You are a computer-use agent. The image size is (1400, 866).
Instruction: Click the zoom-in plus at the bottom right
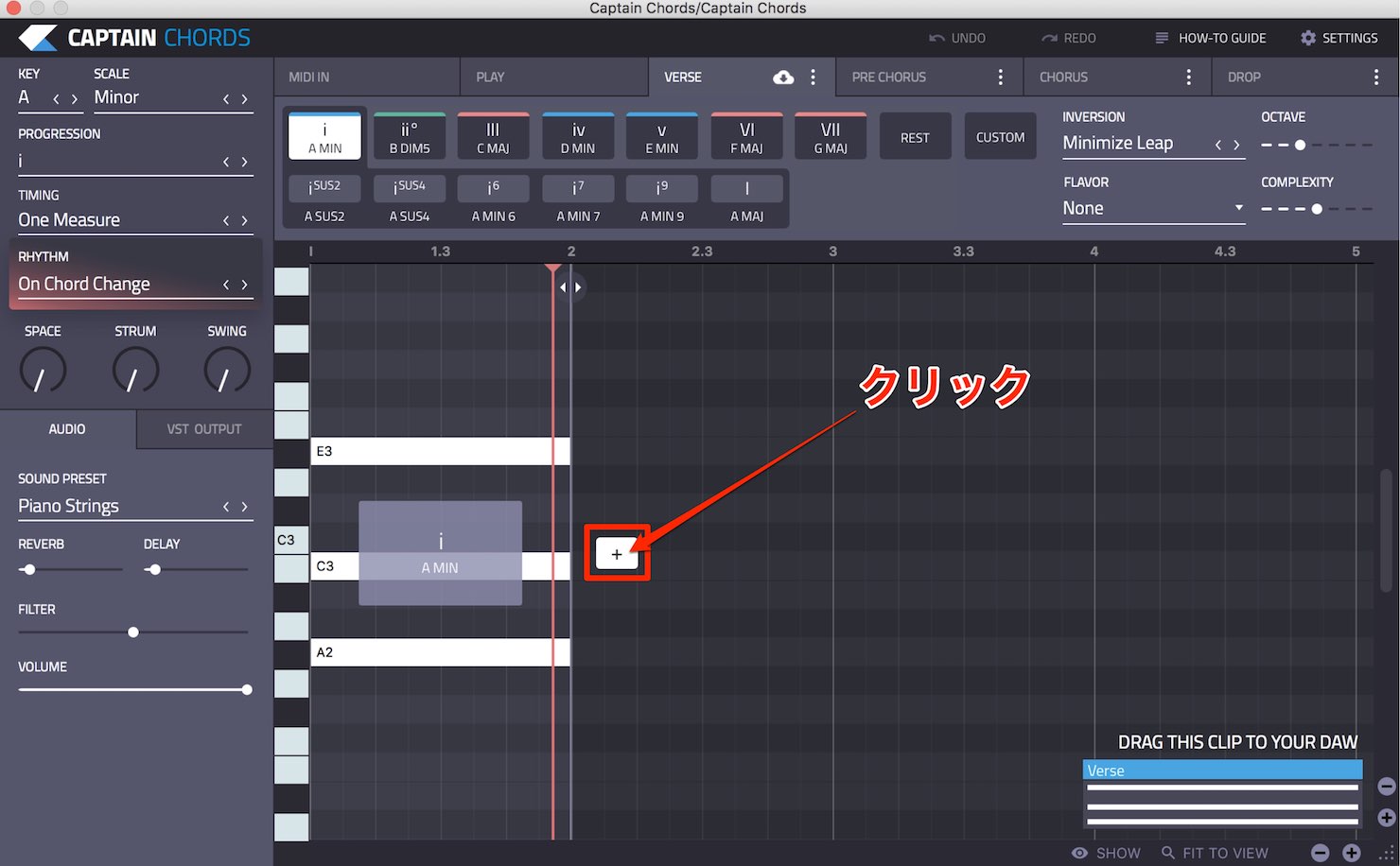click(x=1352, y=853)
